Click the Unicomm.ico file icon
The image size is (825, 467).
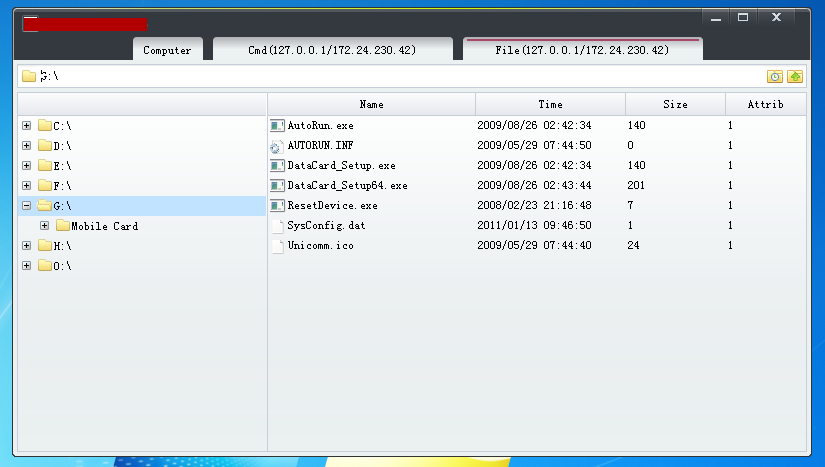pos(277,246)
